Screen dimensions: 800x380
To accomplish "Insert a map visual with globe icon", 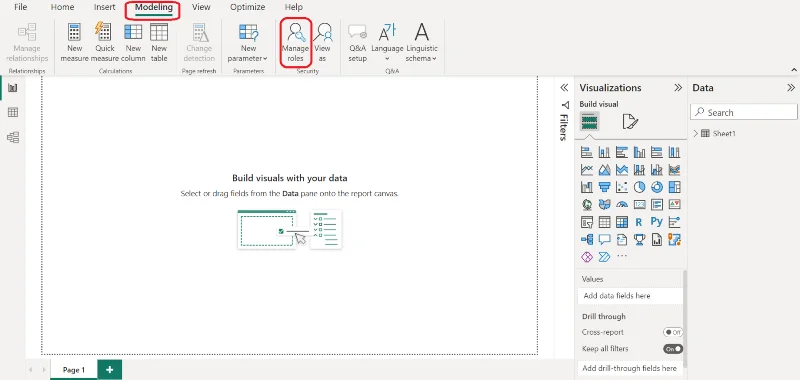I will (587, 204).
